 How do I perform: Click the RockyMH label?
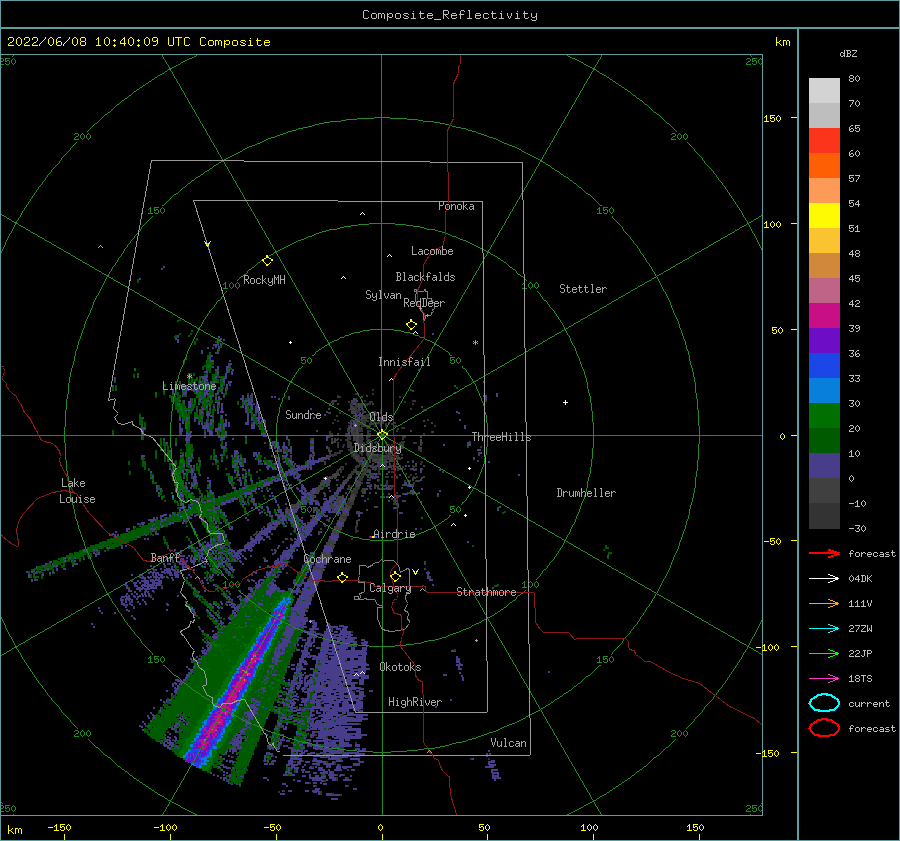(x=264, y=280)
